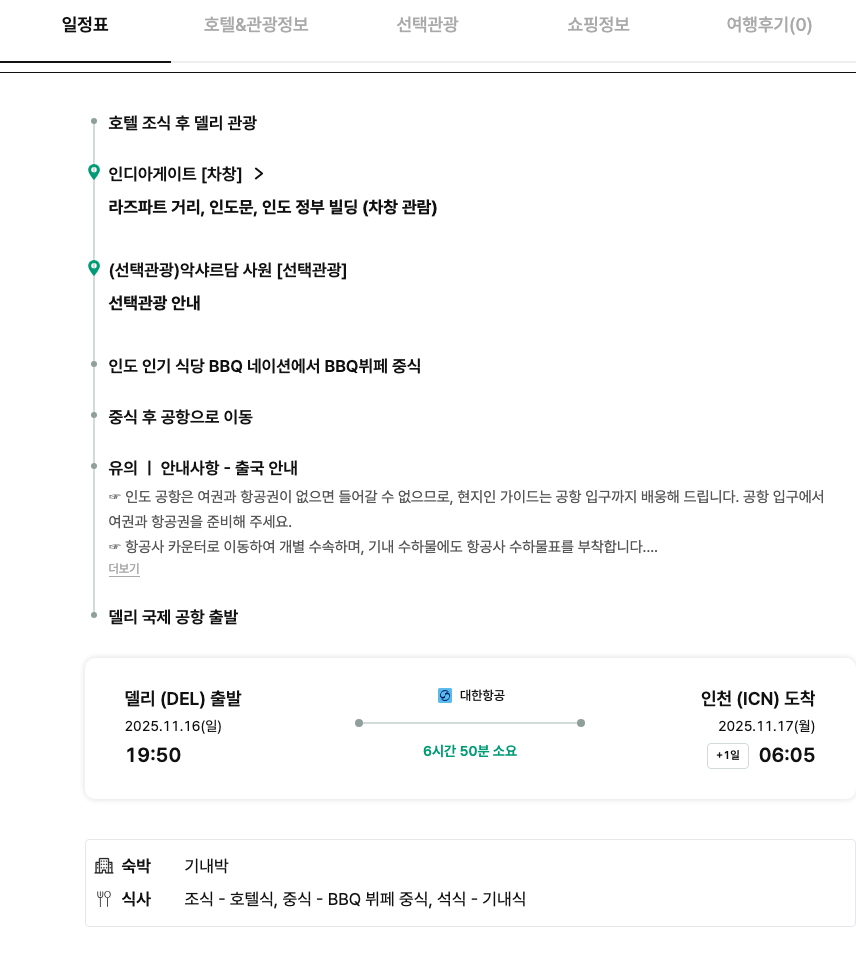Click the green pin icon beside 인디아게이트

coord(94,173)
